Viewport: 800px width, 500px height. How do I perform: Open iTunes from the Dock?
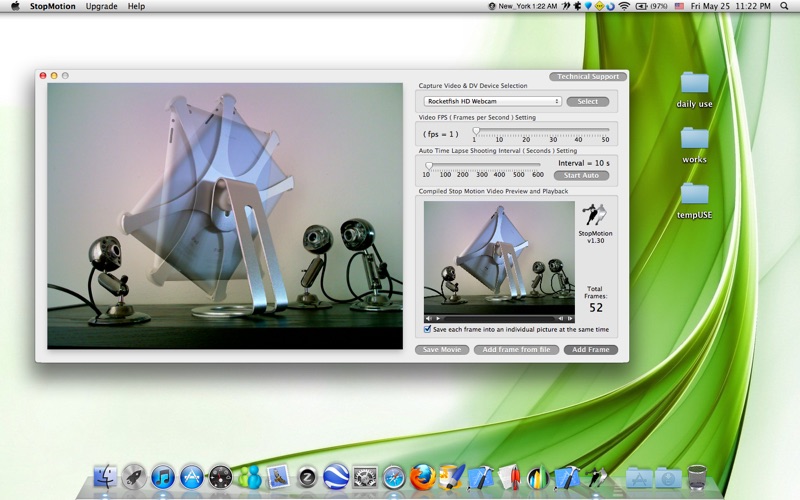coord(163,478)
